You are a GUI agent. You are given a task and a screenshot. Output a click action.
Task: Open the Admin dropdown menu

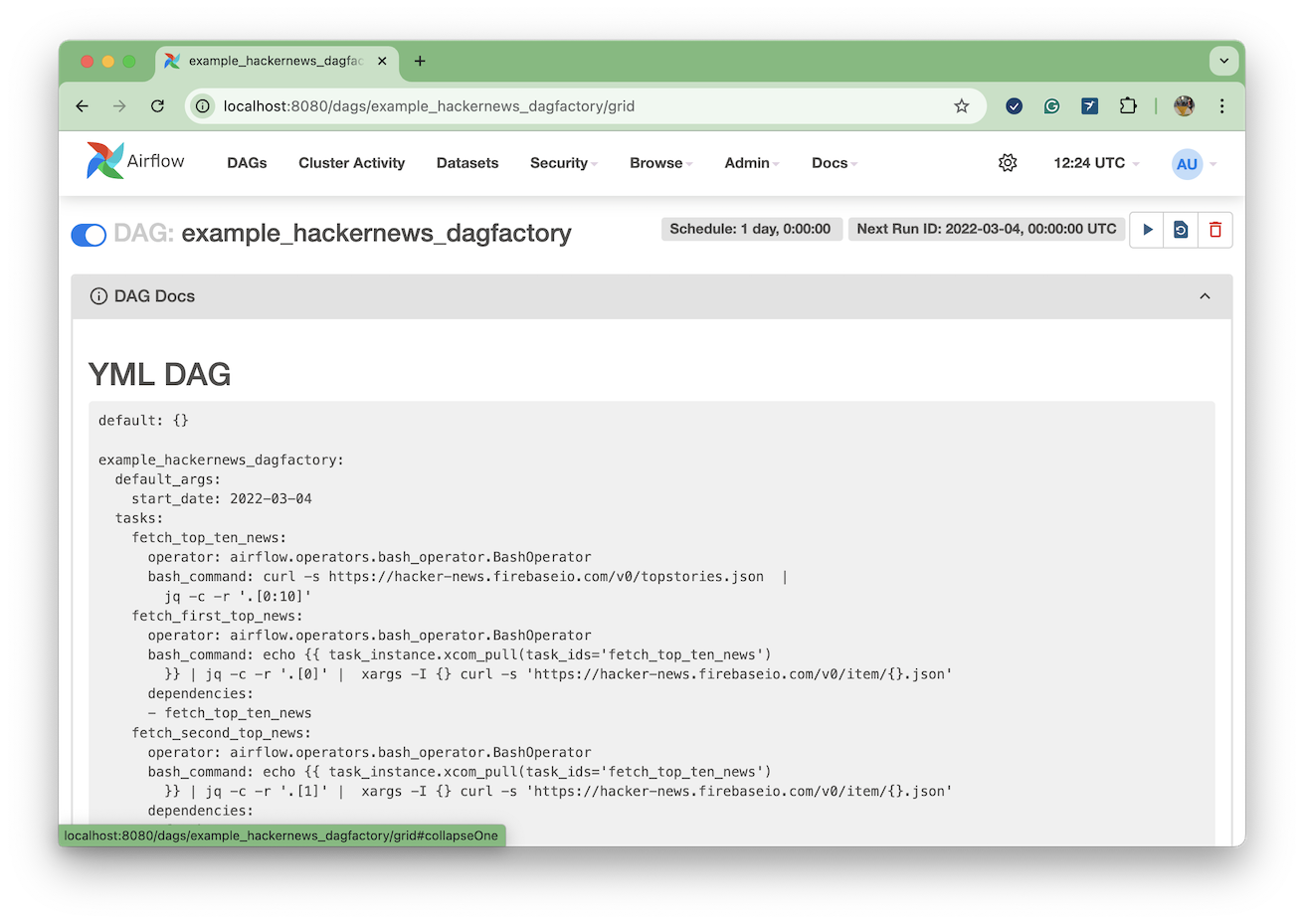tap(751, 163)
